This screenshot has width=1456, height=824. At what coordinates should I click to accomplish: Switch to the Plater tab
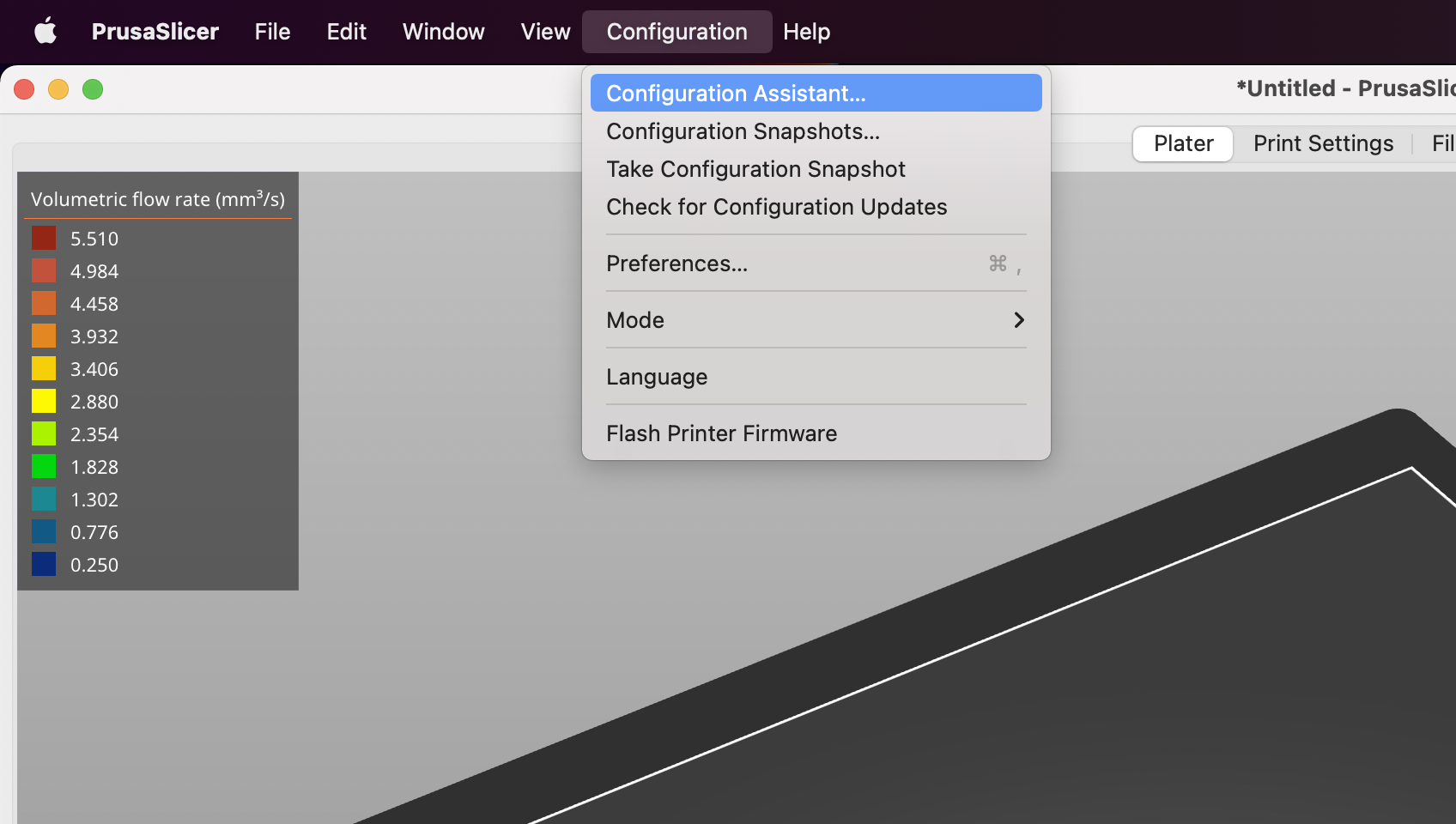1183,143
